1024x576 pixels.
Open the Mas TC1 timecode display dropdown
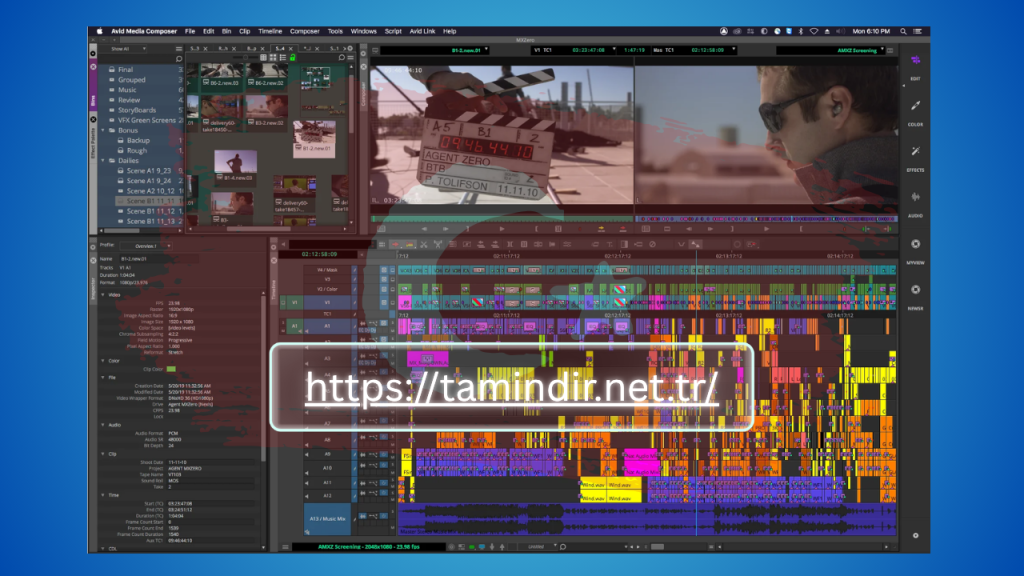pyautogui.click(x=695, y=50)
